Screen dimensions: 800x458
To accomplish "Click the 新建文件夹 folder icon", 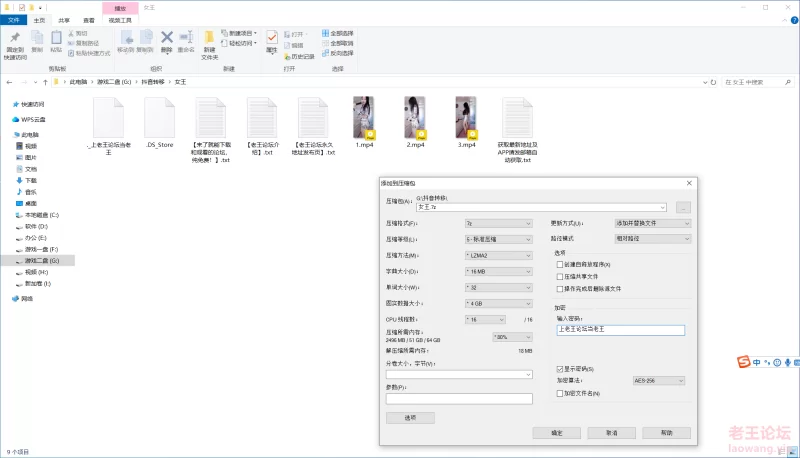I will [209, 38].
